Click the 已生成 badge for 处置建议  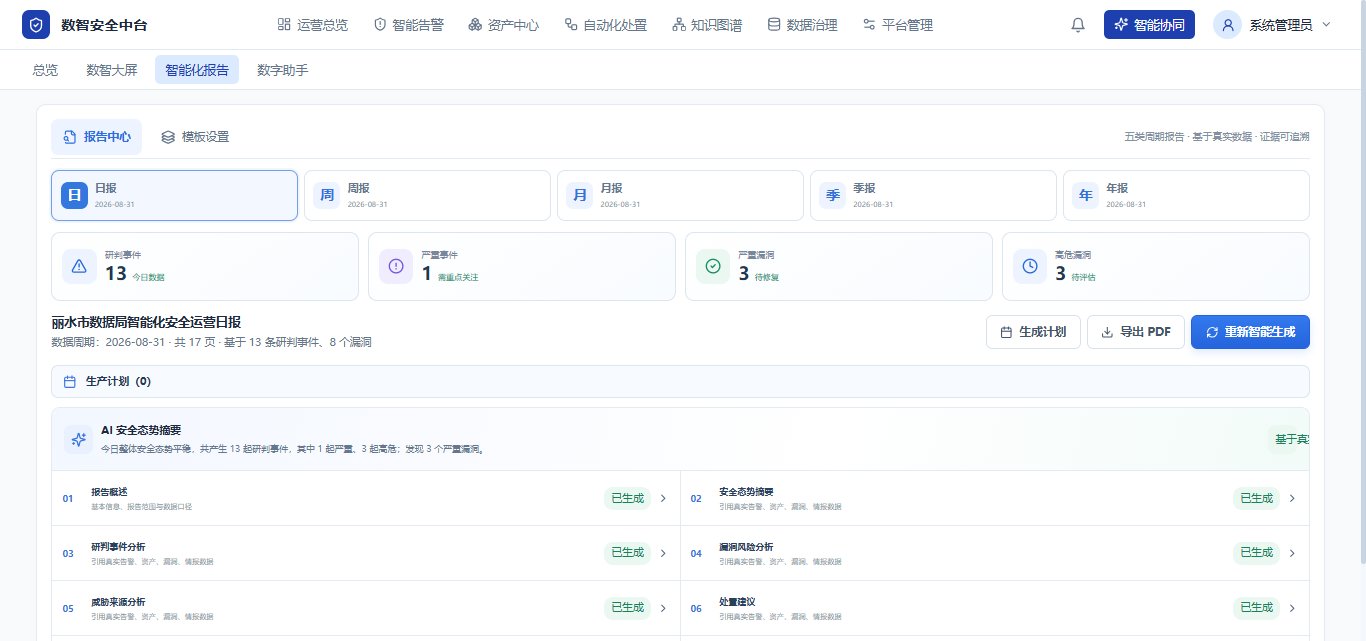pyautogui.click(x=1256, y=607)
